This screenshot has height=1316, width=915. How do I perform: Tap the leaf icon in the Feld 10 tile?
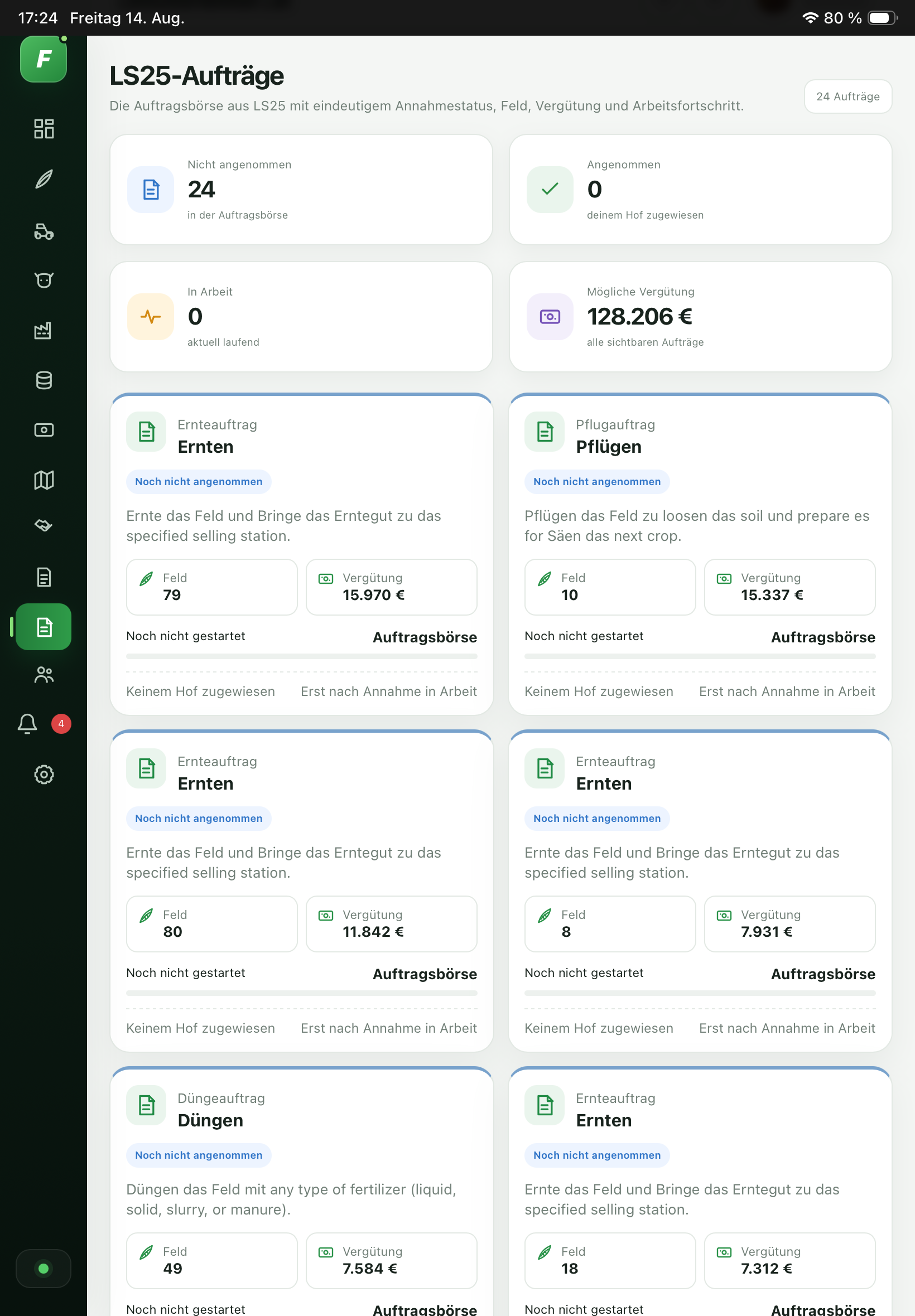coord(545,579)
